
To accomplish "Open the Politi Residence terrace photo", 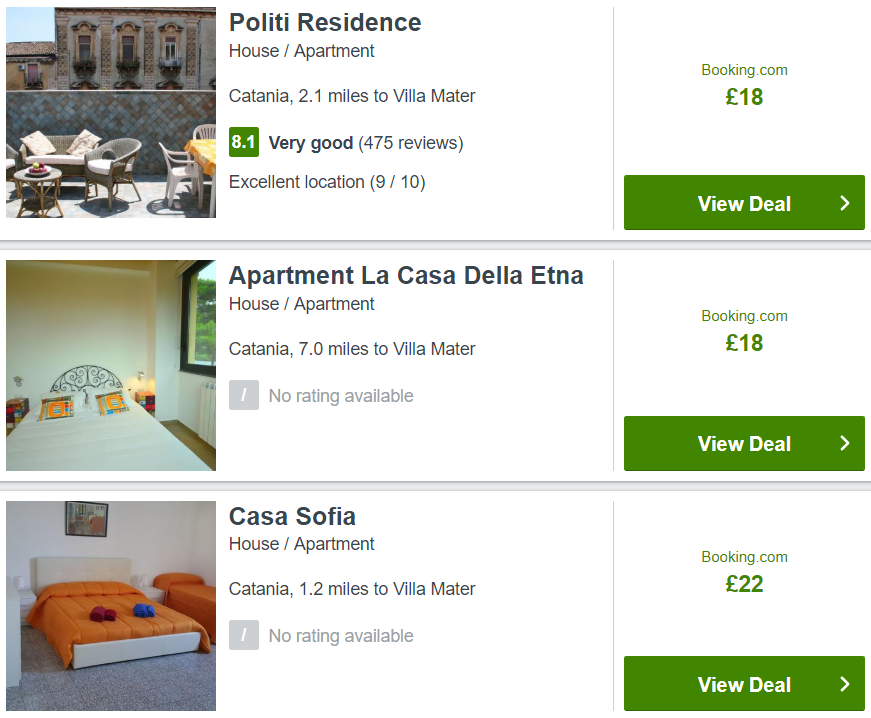I will coord(111,112).
